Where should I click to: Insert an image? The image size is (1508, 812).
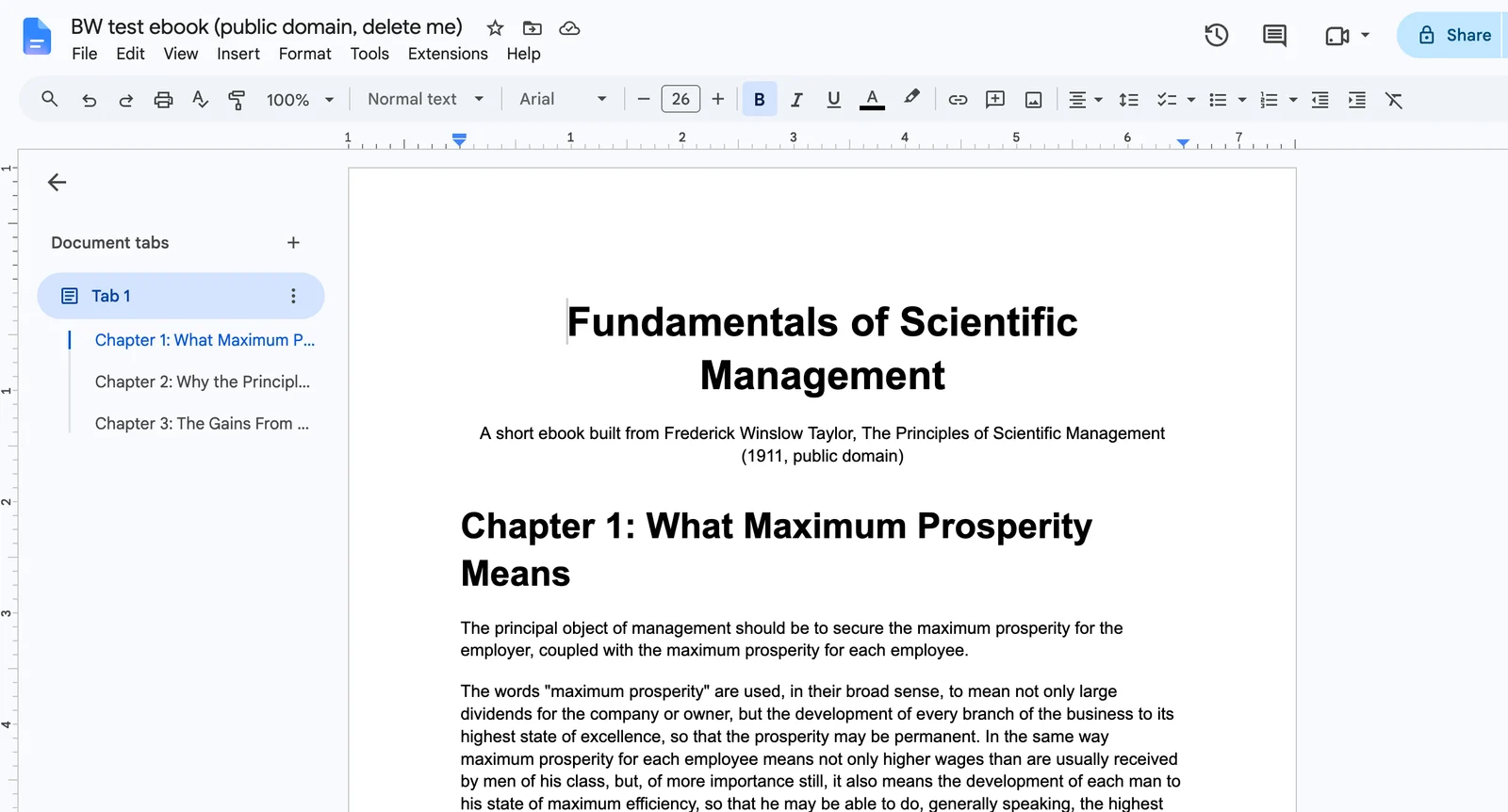[x=1033, y=100]
